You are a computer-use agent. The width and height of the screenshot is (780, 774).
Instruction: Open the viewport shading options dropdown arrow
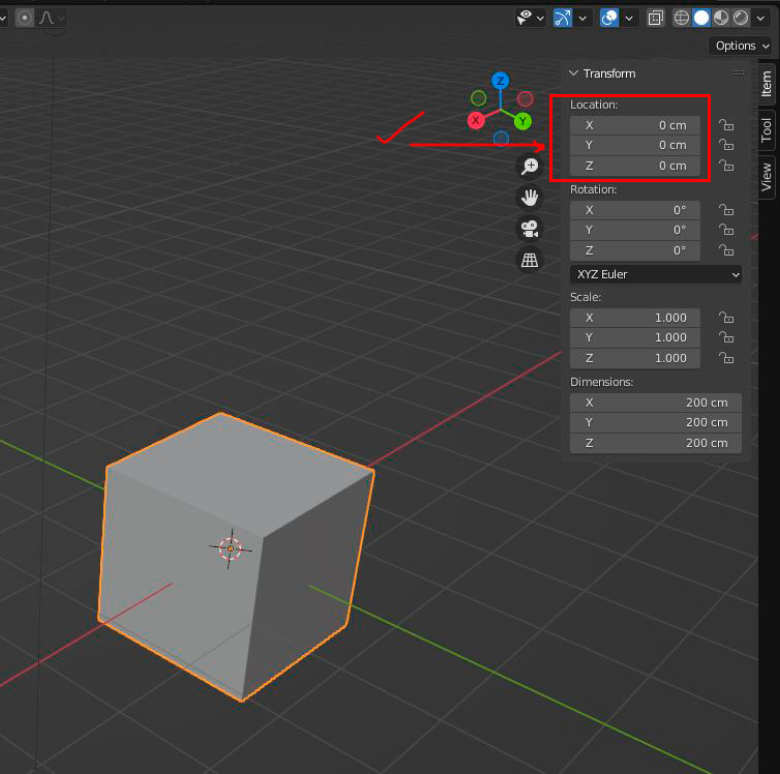click(x=760, y=18)
